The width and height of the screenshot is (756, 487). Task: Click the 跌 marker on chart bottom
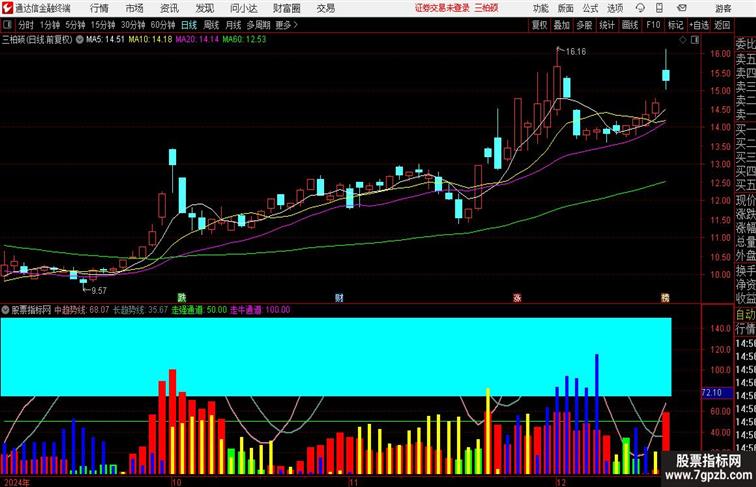[x=182, y=298]
